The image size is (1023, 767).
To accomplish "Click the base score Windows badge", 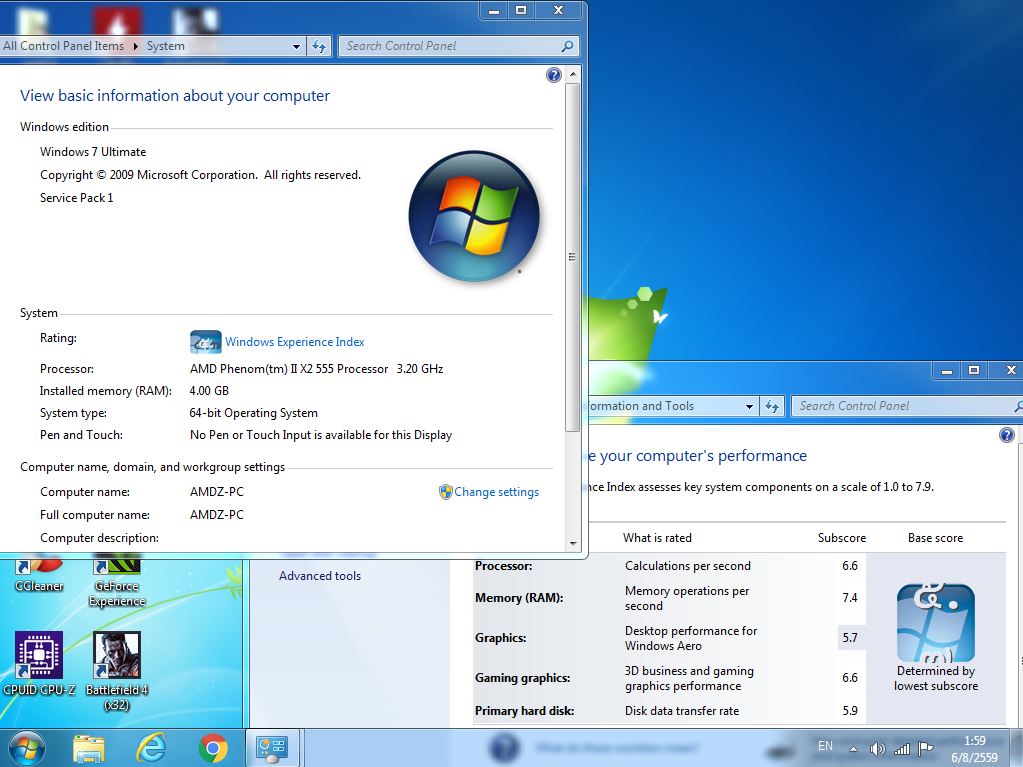I will point(936,623).
